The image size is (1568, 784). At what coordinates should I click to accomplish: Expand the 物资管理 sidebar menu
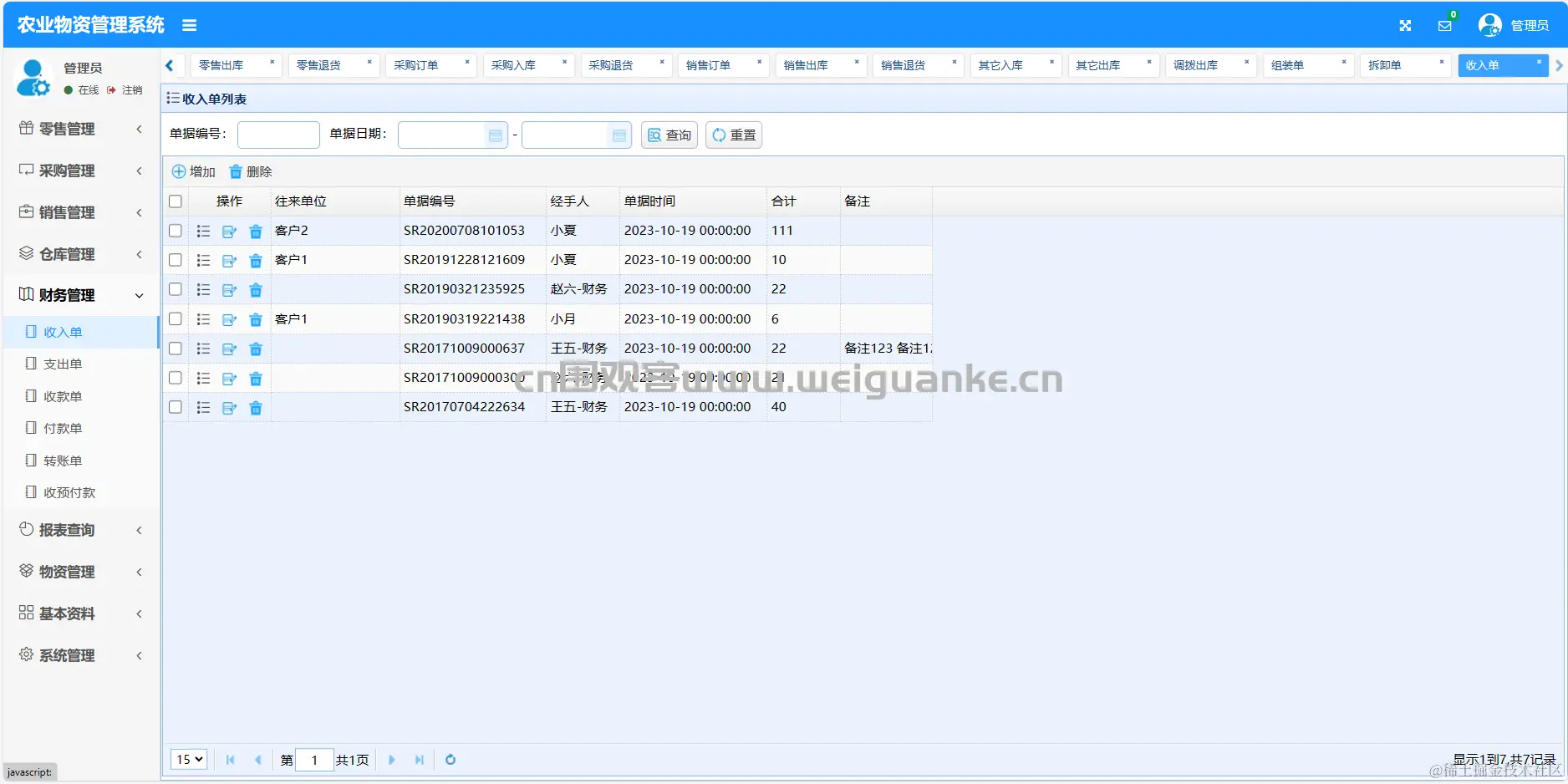[x=81, y=572]
